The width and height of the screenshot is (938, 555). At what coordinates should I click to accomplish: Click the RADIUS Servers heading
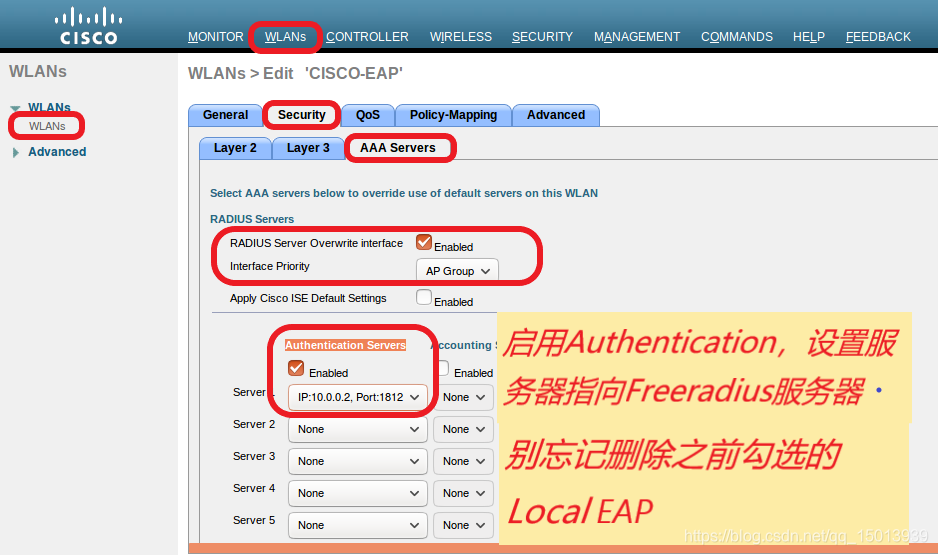coord(252,219)
